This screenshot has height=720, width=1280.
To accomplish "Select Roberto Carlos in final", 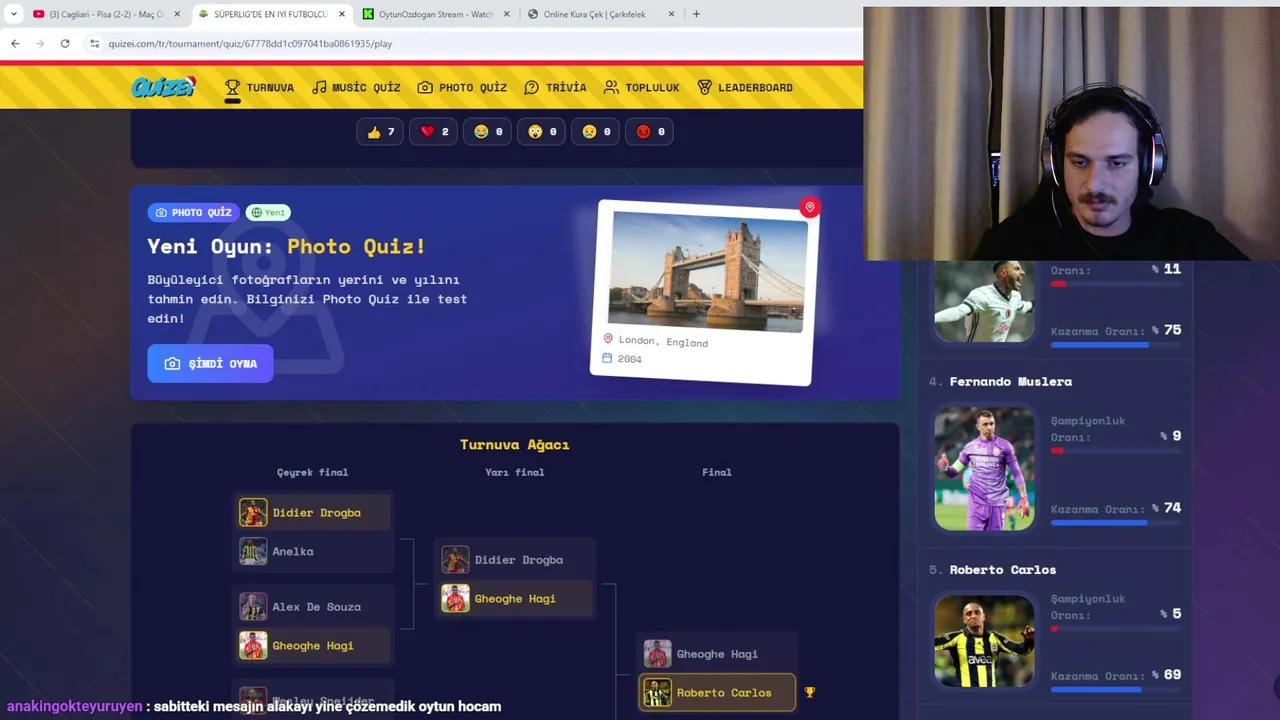I will (x=718, y=692).
